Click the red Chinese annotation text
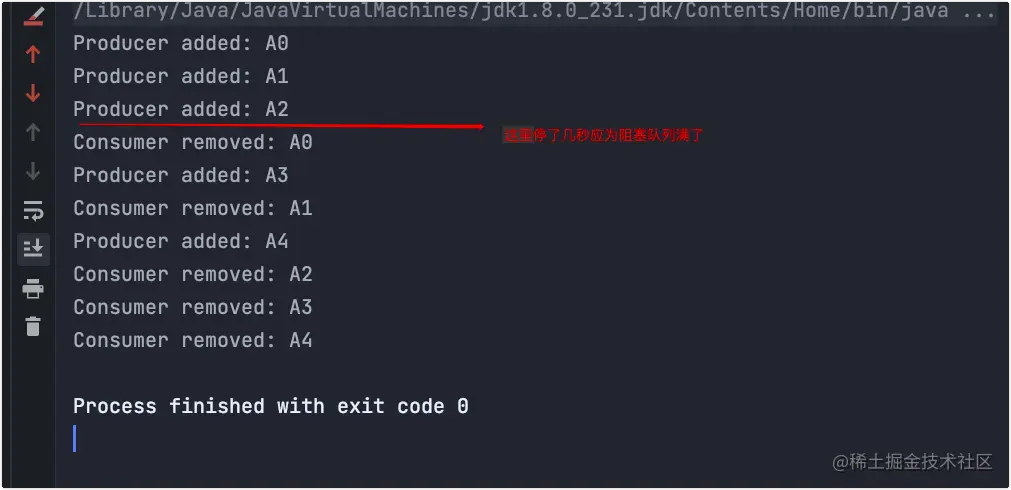Image resolution: width=1011 pixels, height=490 pixels. coord(603,135)
